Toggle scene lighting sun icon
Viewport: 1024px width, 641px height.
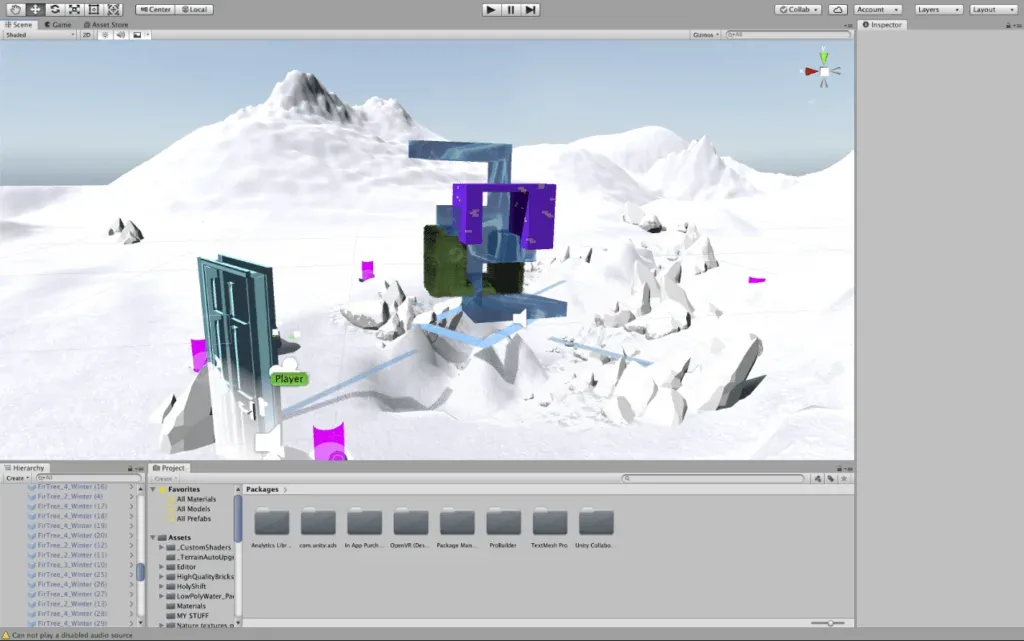[105, 35]
